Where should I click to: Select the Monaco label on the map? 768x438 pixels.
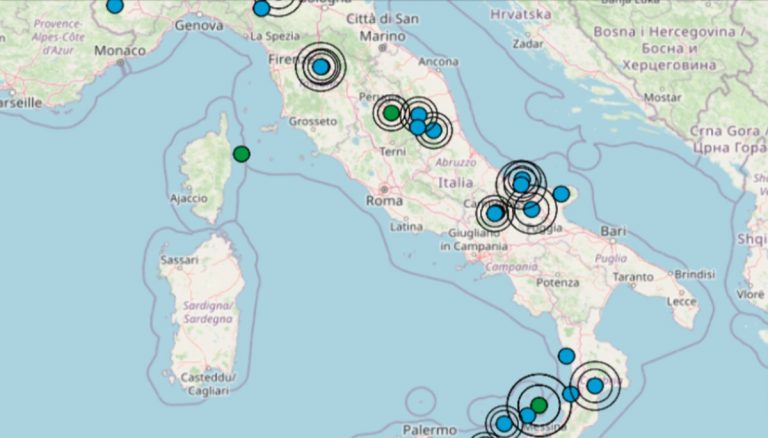coord(118,49)
